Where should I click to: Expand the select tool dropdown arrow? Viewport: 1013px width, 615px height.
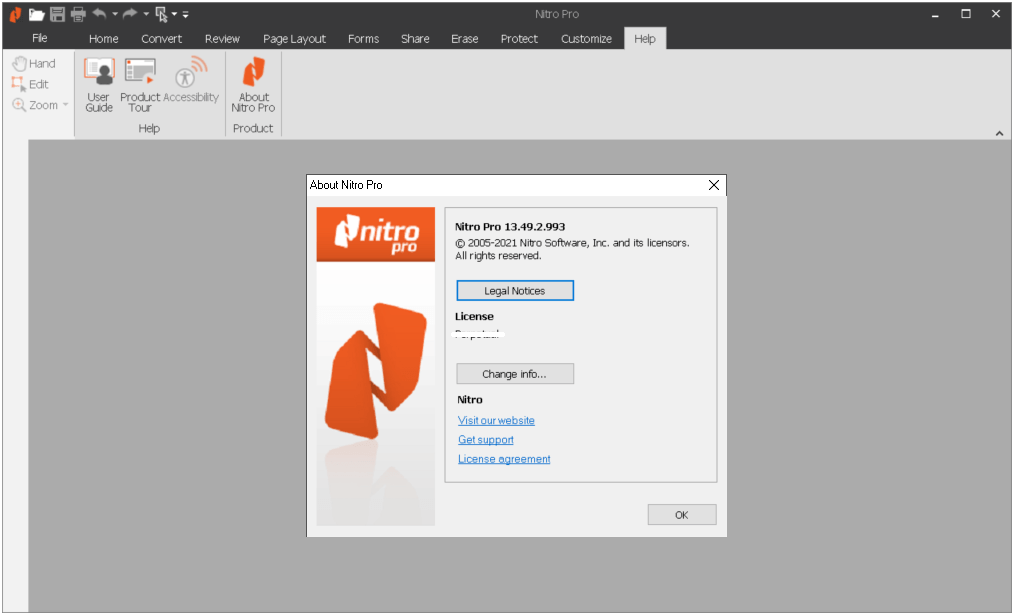point(174,14)
